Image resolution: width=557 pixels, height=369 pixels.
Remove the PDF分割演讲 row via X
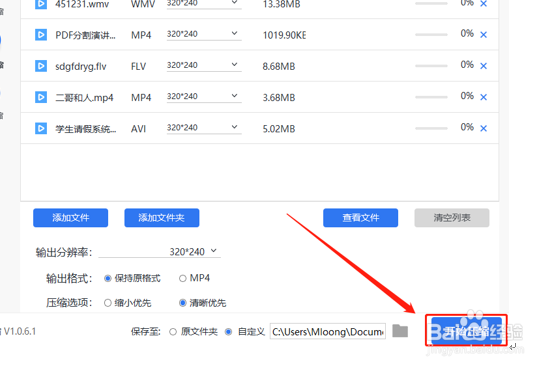coord(483,35)
